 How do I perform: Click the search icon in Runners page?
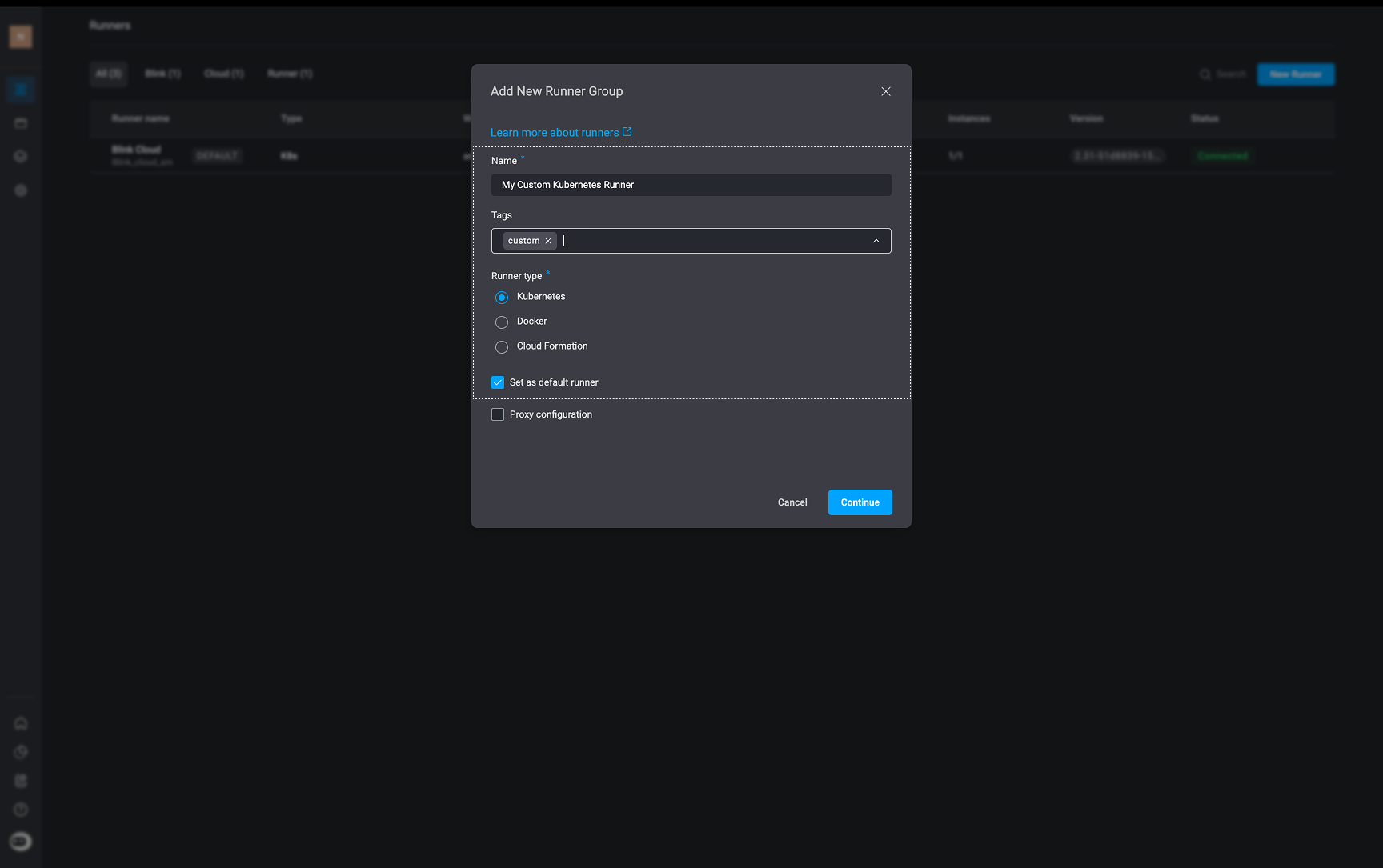click(1205, 74)
